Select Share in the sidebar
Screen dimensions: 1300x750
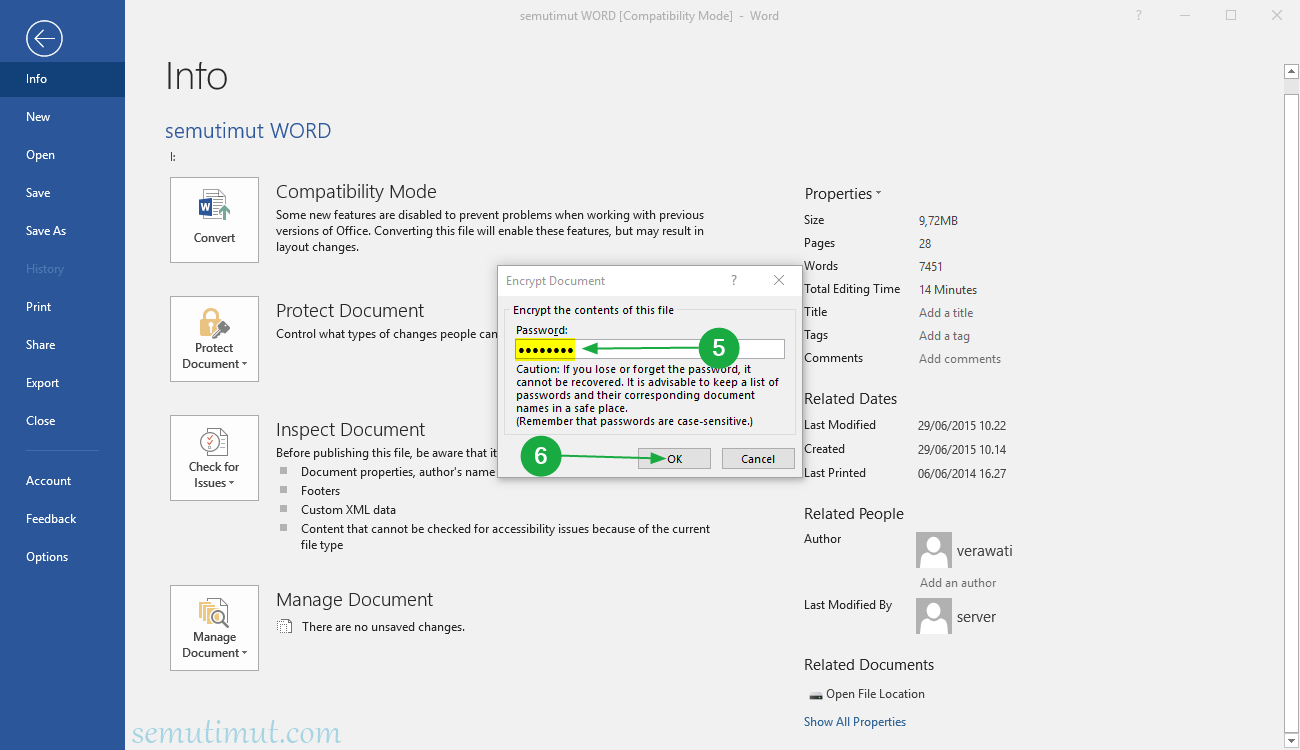point(62,345)
